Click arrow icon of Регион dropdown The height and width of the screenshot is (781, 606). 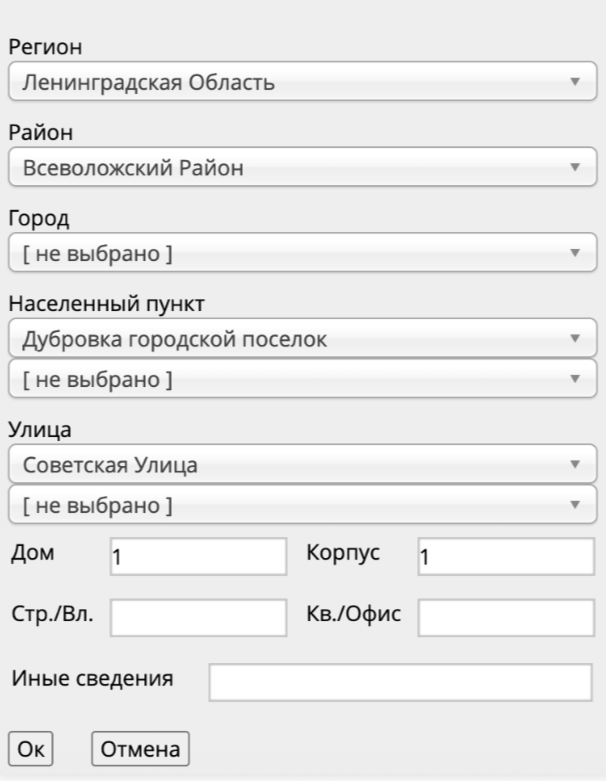pos(575,81)
